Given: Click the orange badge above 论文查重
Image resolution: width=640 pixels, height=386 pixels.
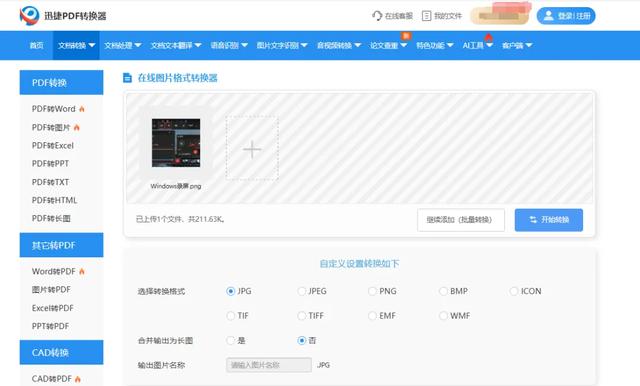Looking at the screenshot, I should 406,36.
